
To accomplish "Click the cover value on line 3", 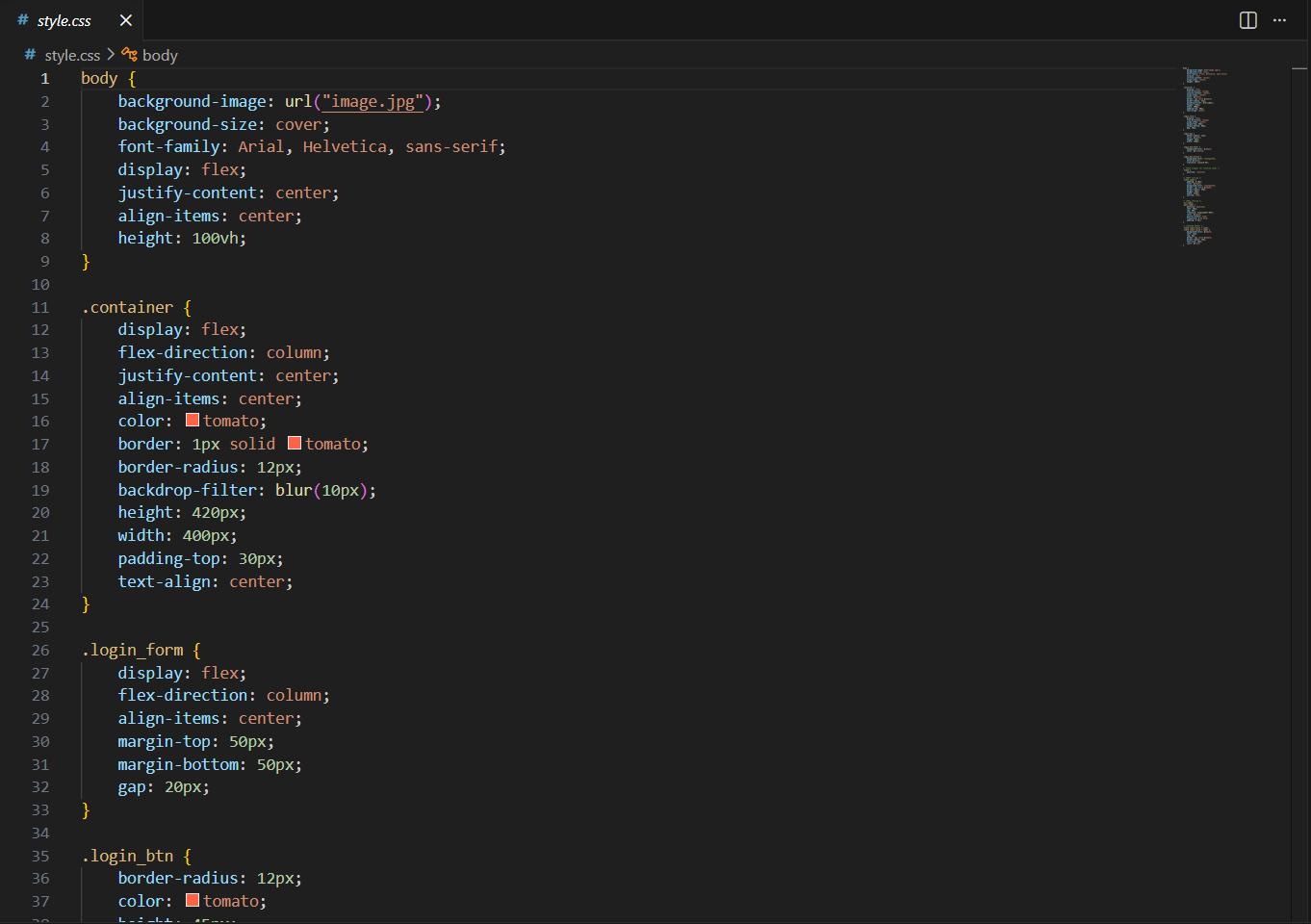I will click(298, 125).
